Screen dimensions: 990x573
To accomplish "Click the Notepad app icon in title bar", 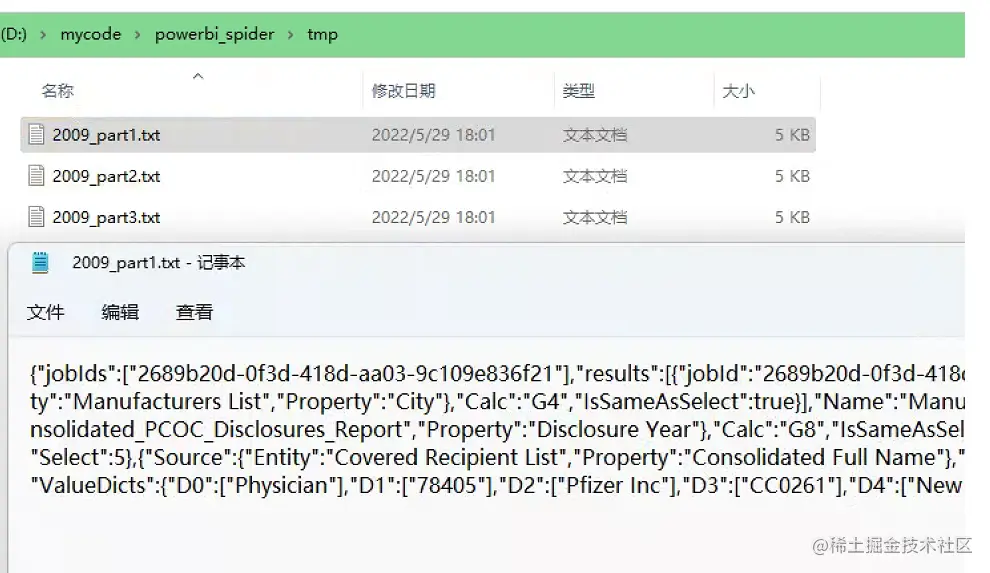I will (x=40, y=263).
